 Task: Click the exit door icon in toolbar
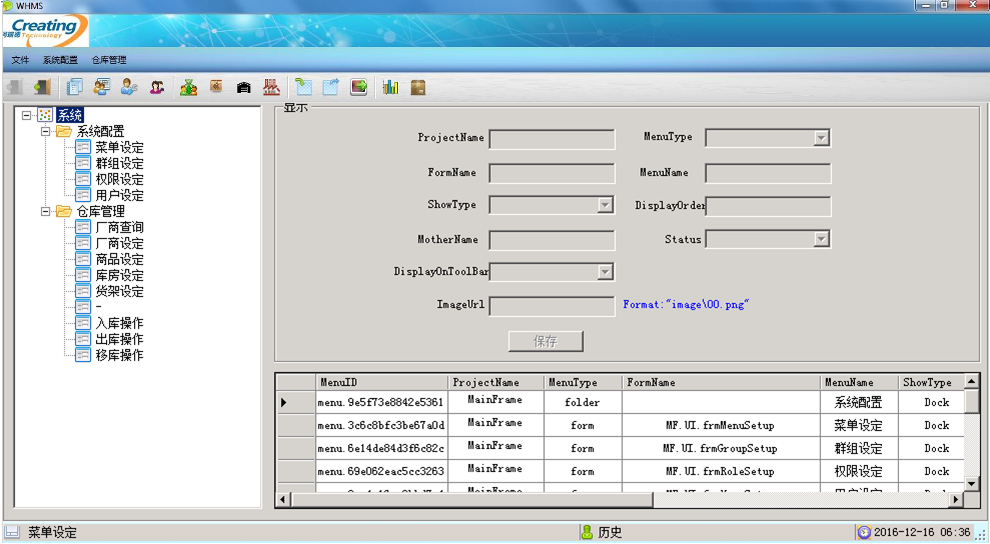(x=41, y=88)
